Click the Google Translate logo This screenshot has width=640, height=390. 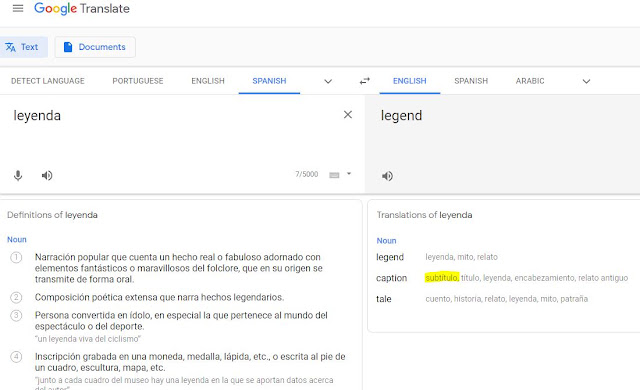tap(82, 9)
